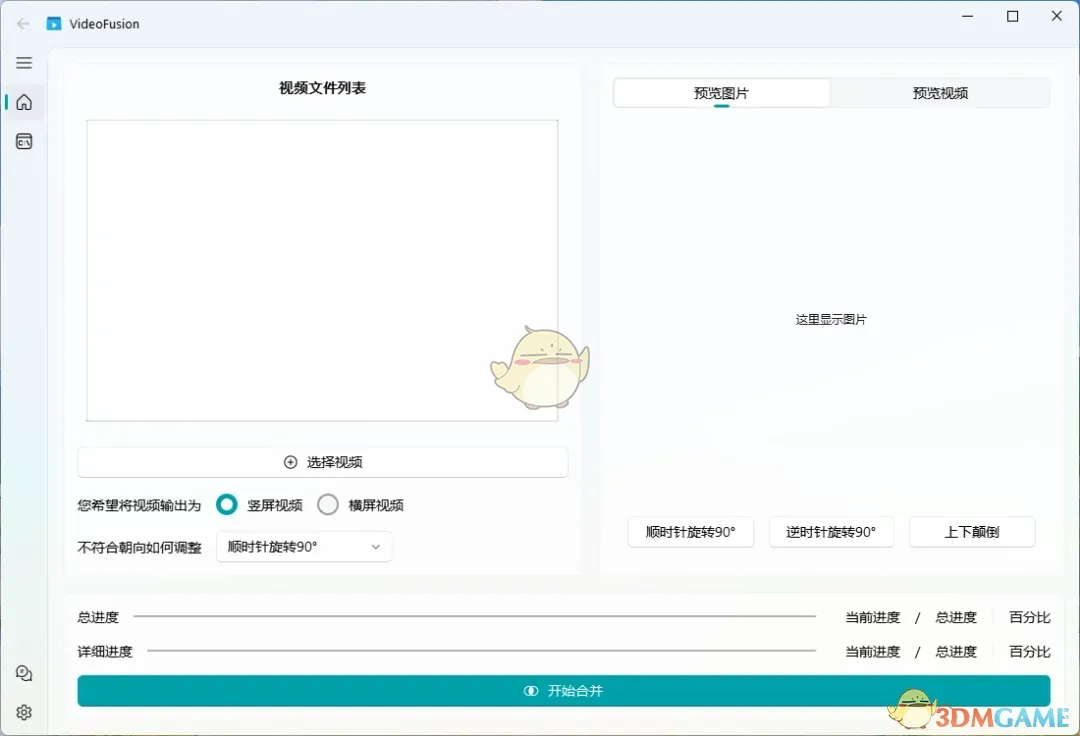Click the 上下颠倒 flip button
This screenshot has width=1080, height=736.
971,532
